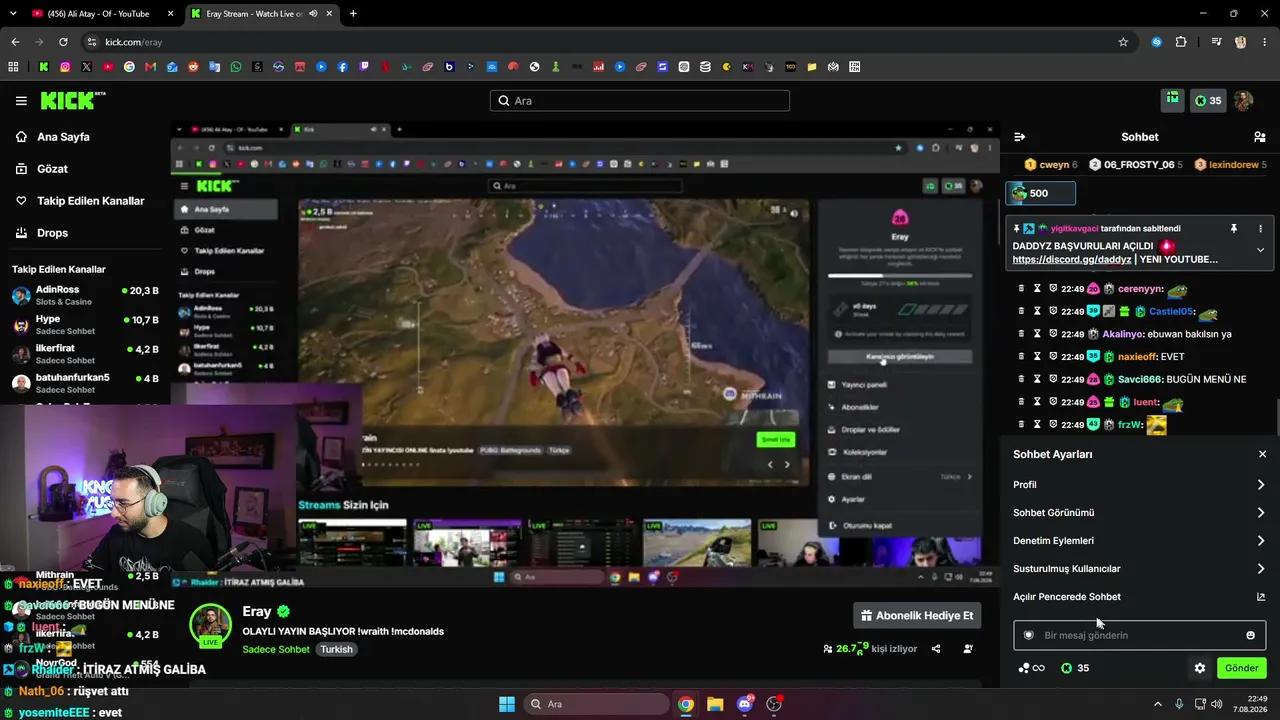Open the emoji picker in message box
The width and height of the screenshot is (1280, 720).
1250,635
